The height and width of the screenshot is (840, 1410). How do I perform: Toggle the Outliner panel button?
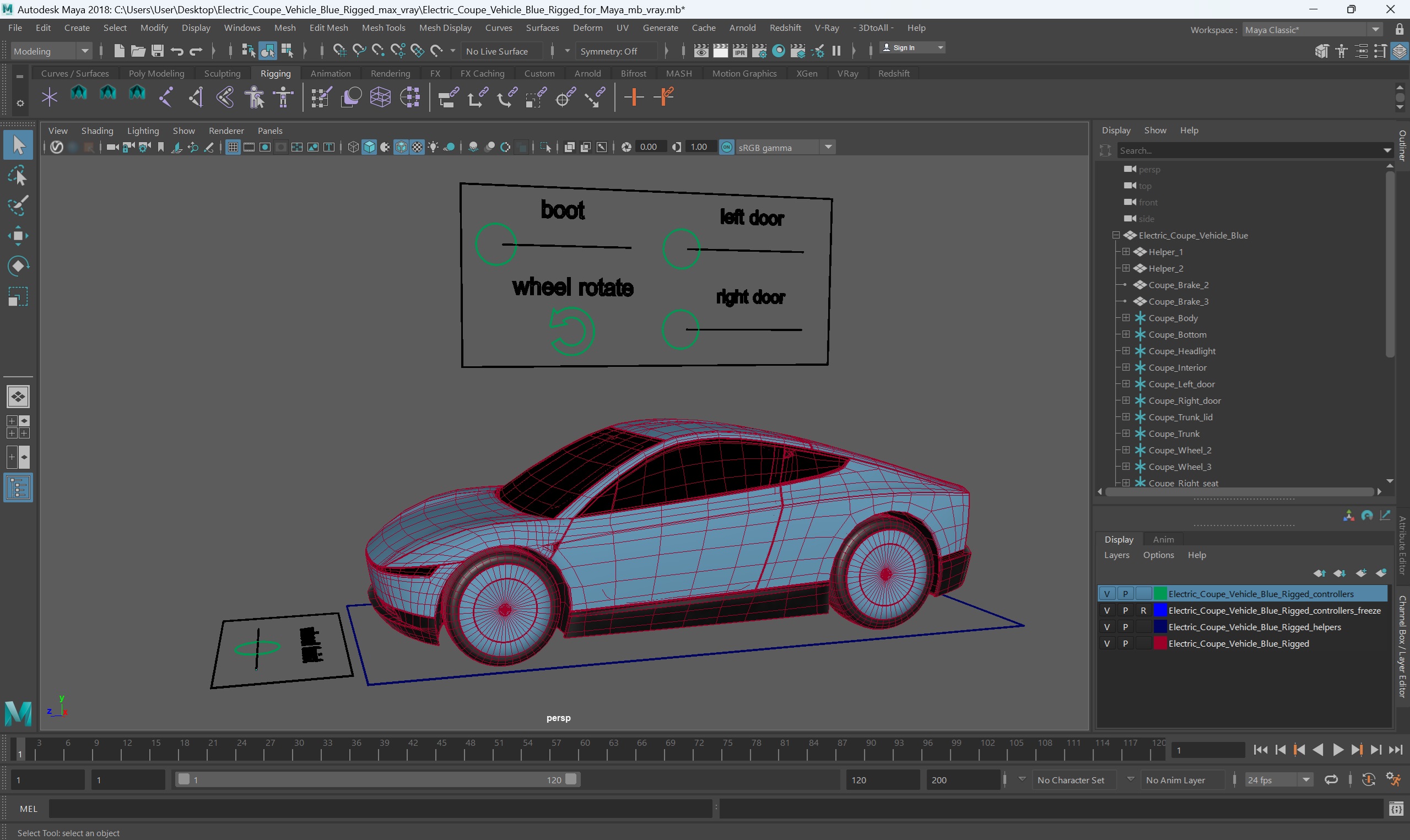pos(18,488)
